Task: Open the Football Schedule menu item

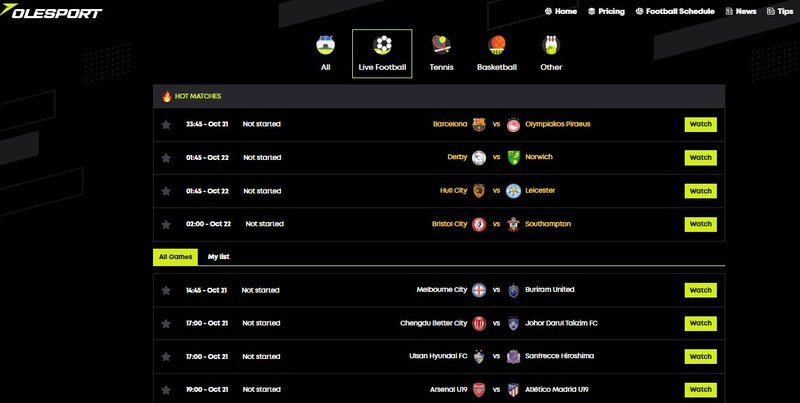Action: pyautogui.click(x=679, y=11)
